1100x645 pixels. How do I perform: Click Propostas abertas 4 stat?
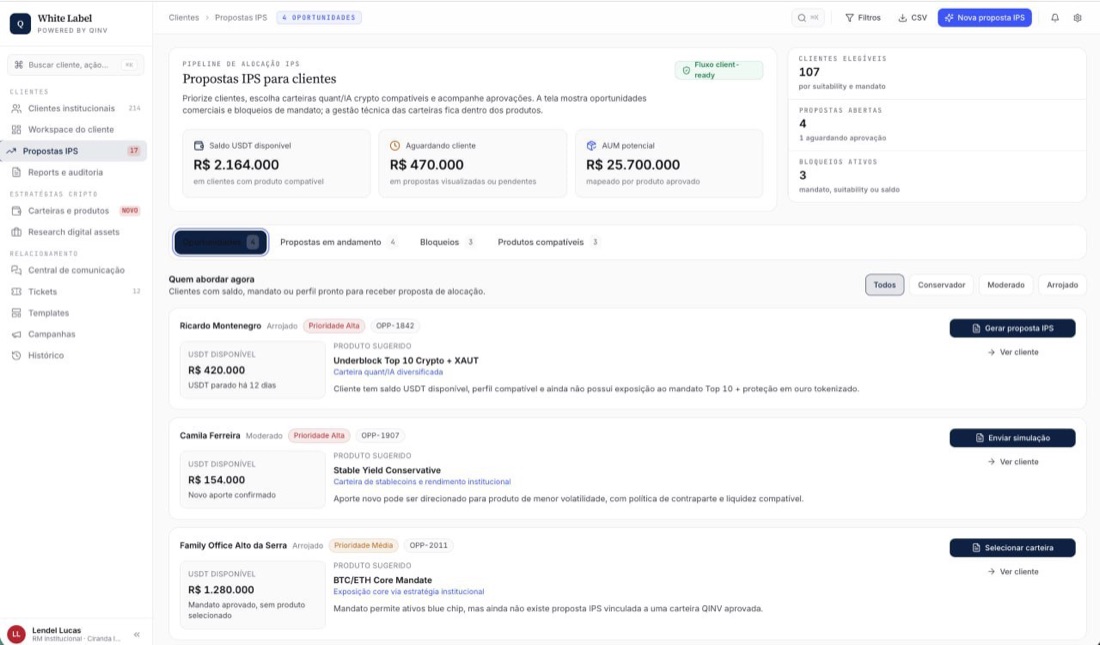937,124
